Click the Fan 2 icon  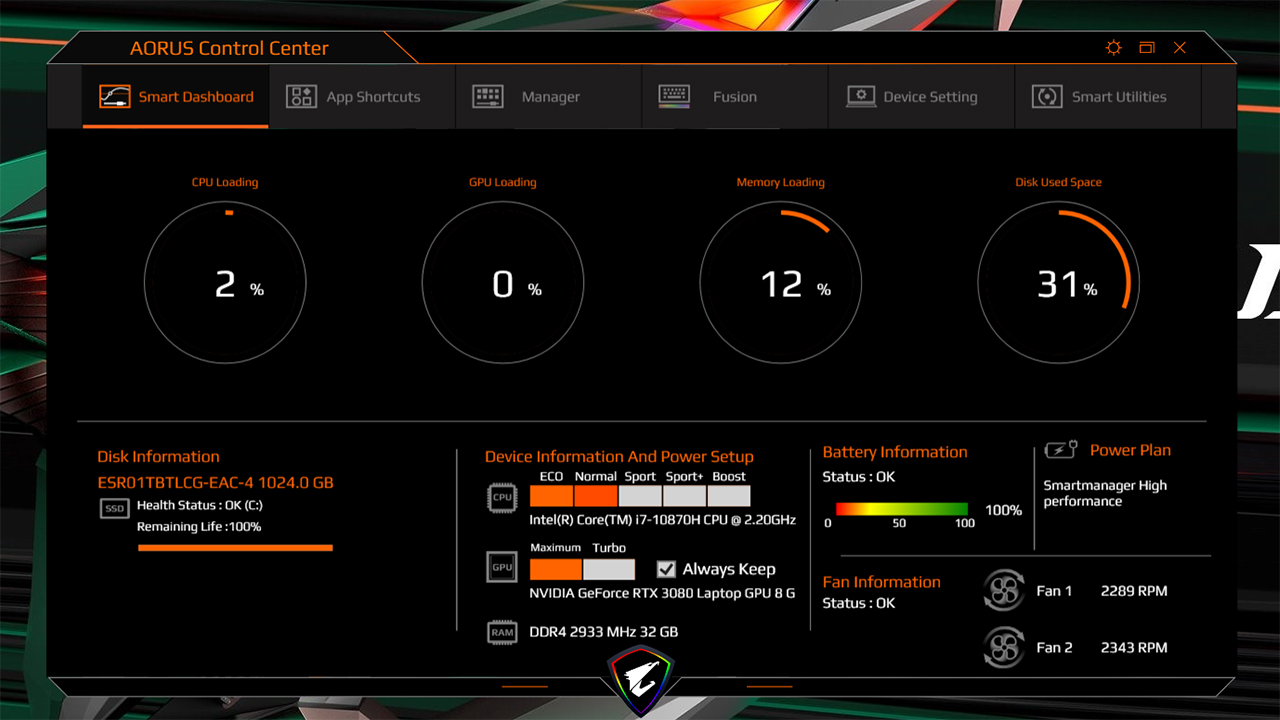point(1003,647)
